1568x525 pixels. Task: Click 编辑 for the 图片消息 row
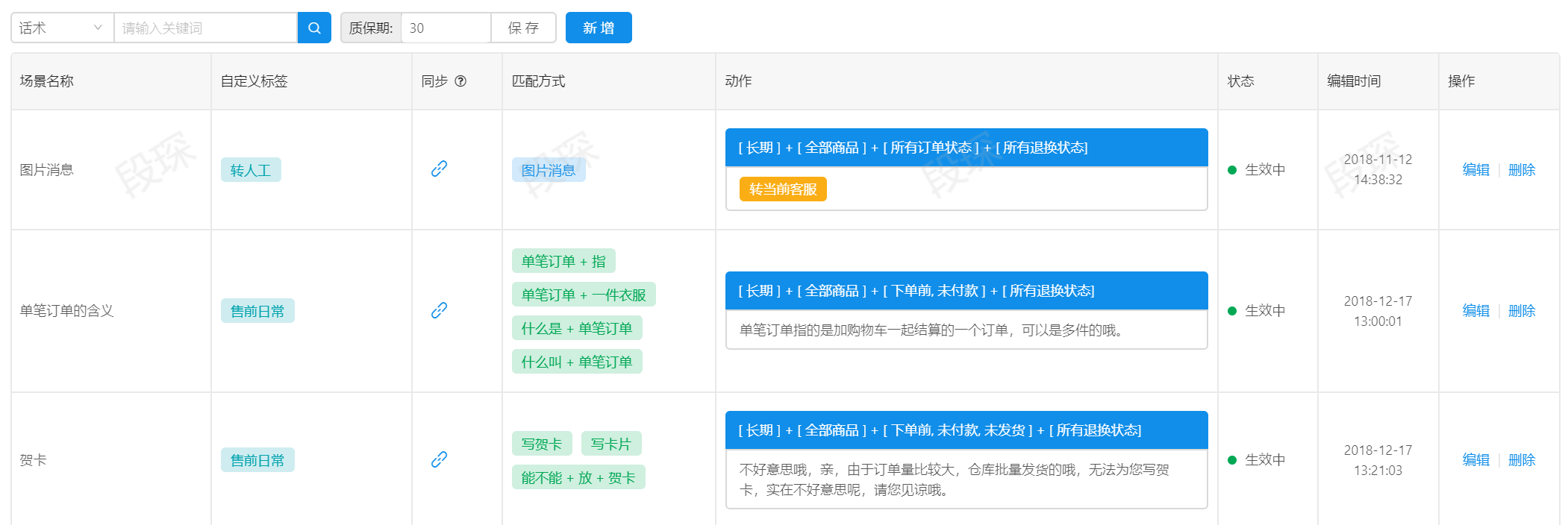click(1475, 170)
